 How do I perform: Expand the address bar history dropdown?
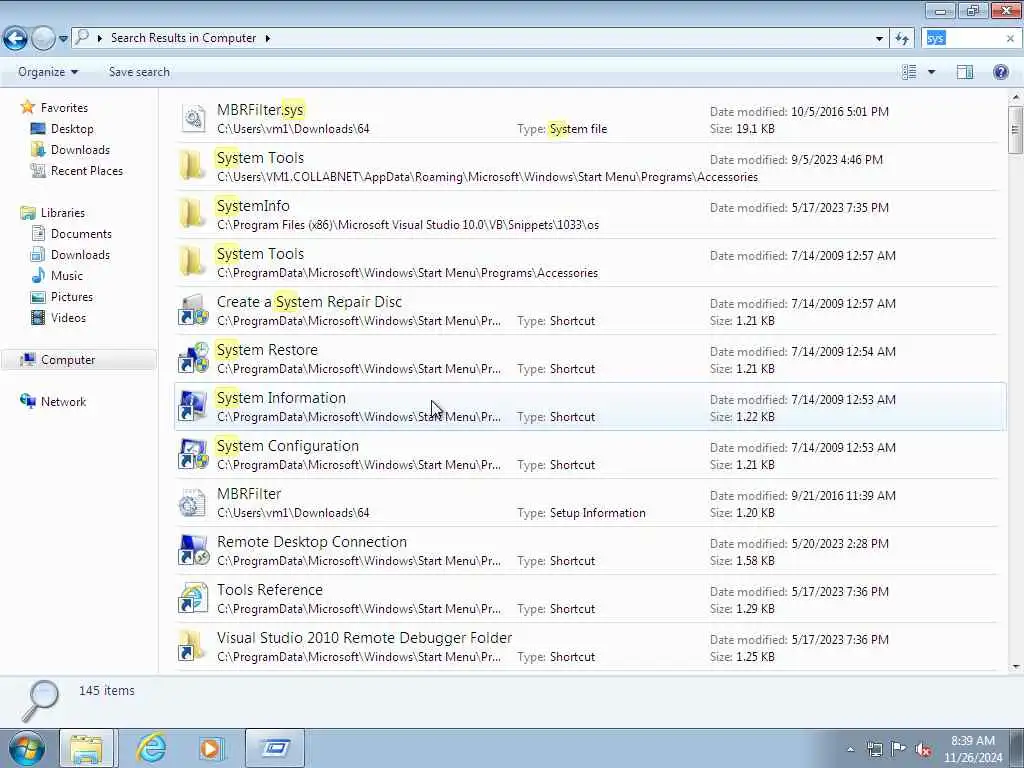(879, 39)
